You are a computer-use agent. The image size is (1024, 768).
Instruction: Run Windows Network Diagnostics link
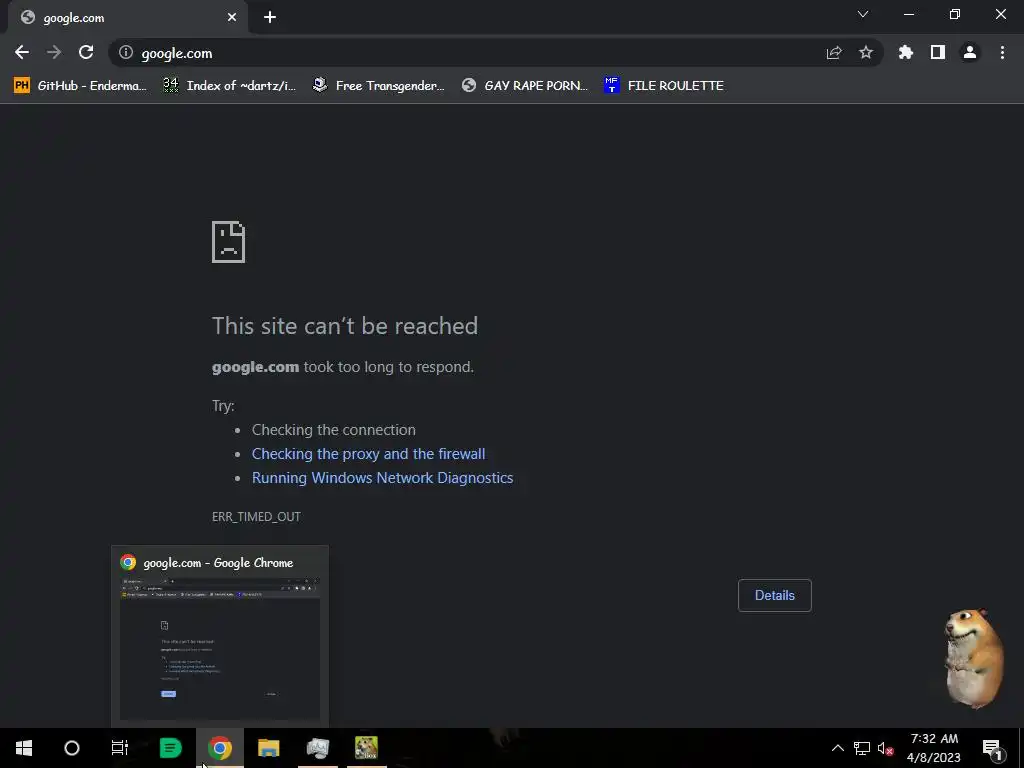383,478
